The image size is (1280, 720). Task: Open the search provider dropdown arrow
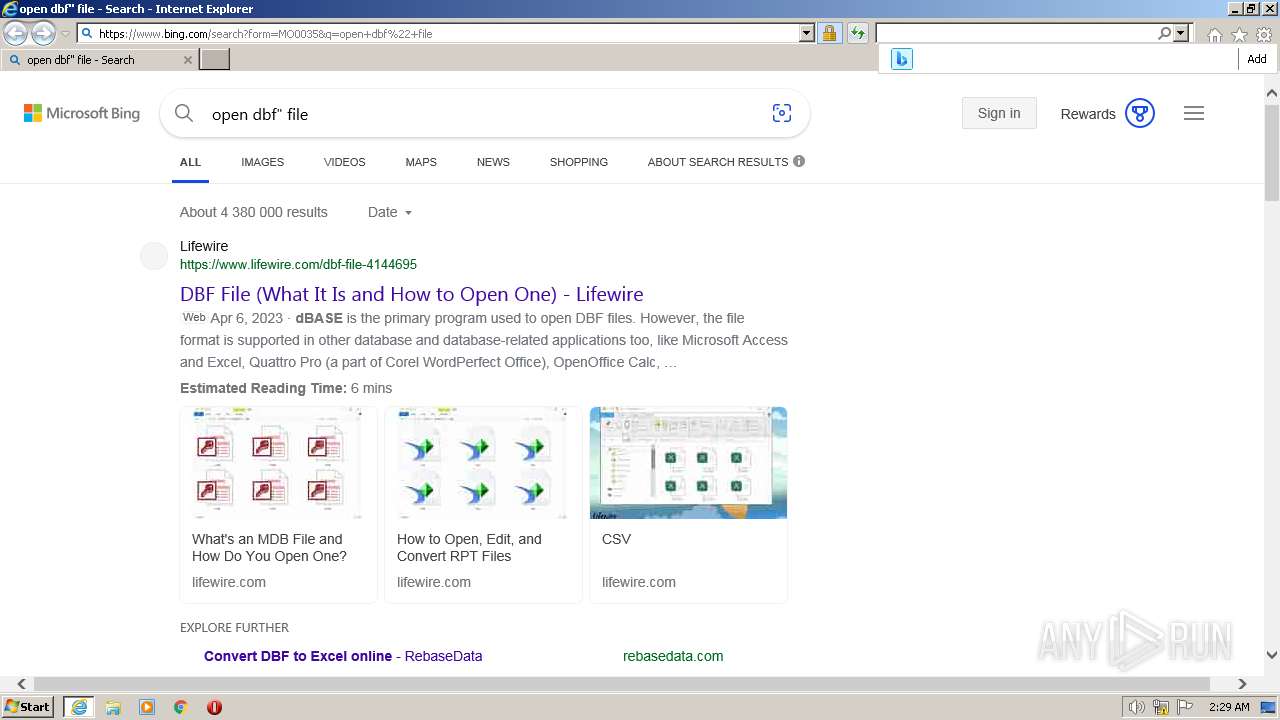pos(1181,33)
